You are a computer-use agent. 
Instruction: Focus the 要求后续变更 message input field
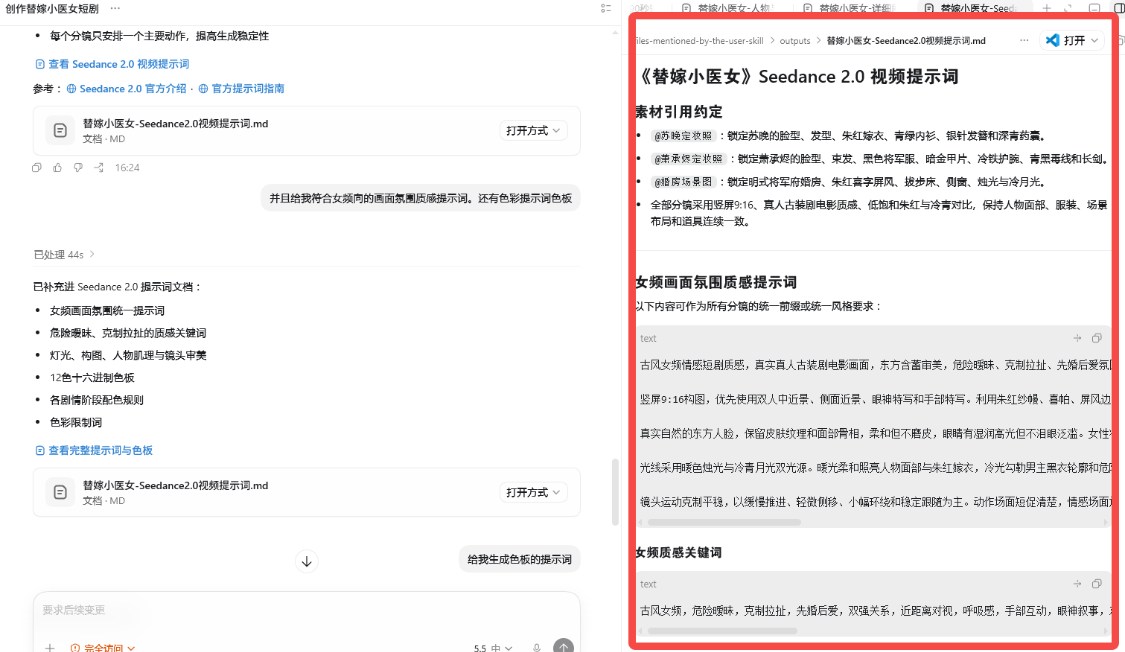(306, 610)
